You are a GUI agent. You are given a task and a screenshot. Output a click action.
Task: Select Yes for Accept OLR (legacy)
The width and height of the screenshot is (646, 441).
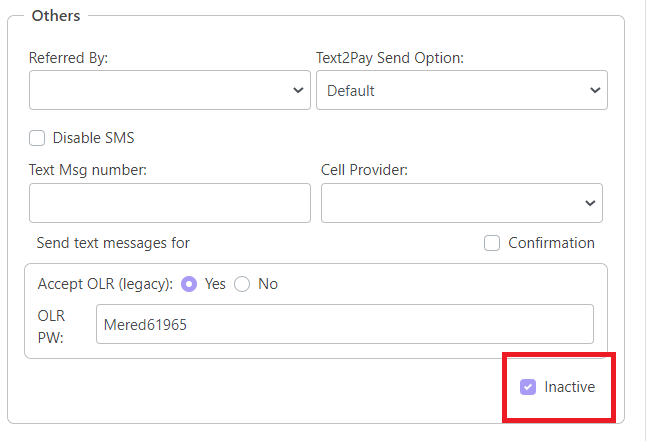click(x=189, y=284)
